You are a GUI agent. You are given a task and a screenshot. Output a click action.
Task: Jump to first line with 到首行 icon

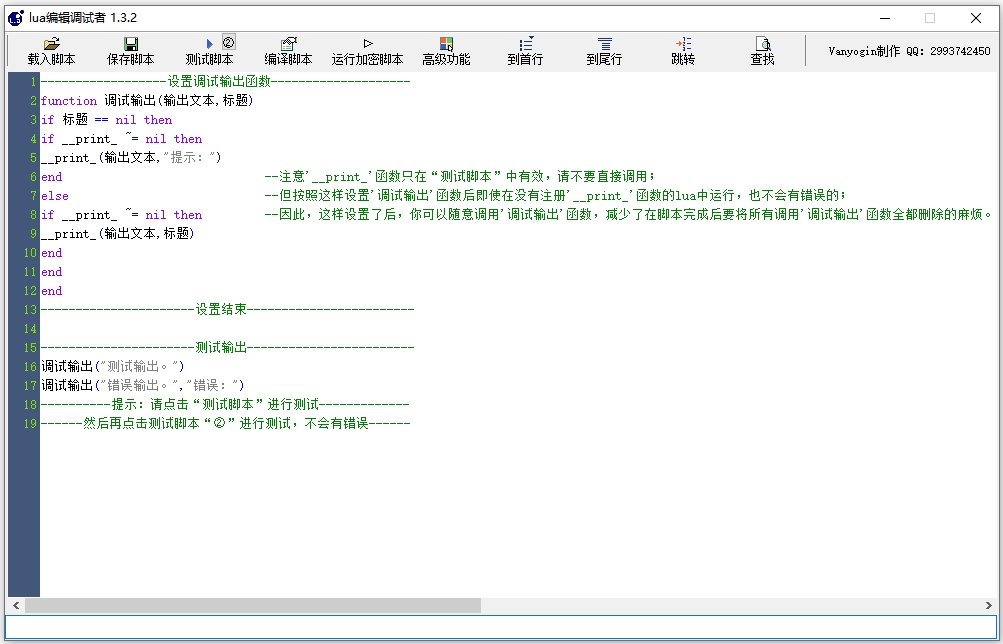[x=525, y=44]
